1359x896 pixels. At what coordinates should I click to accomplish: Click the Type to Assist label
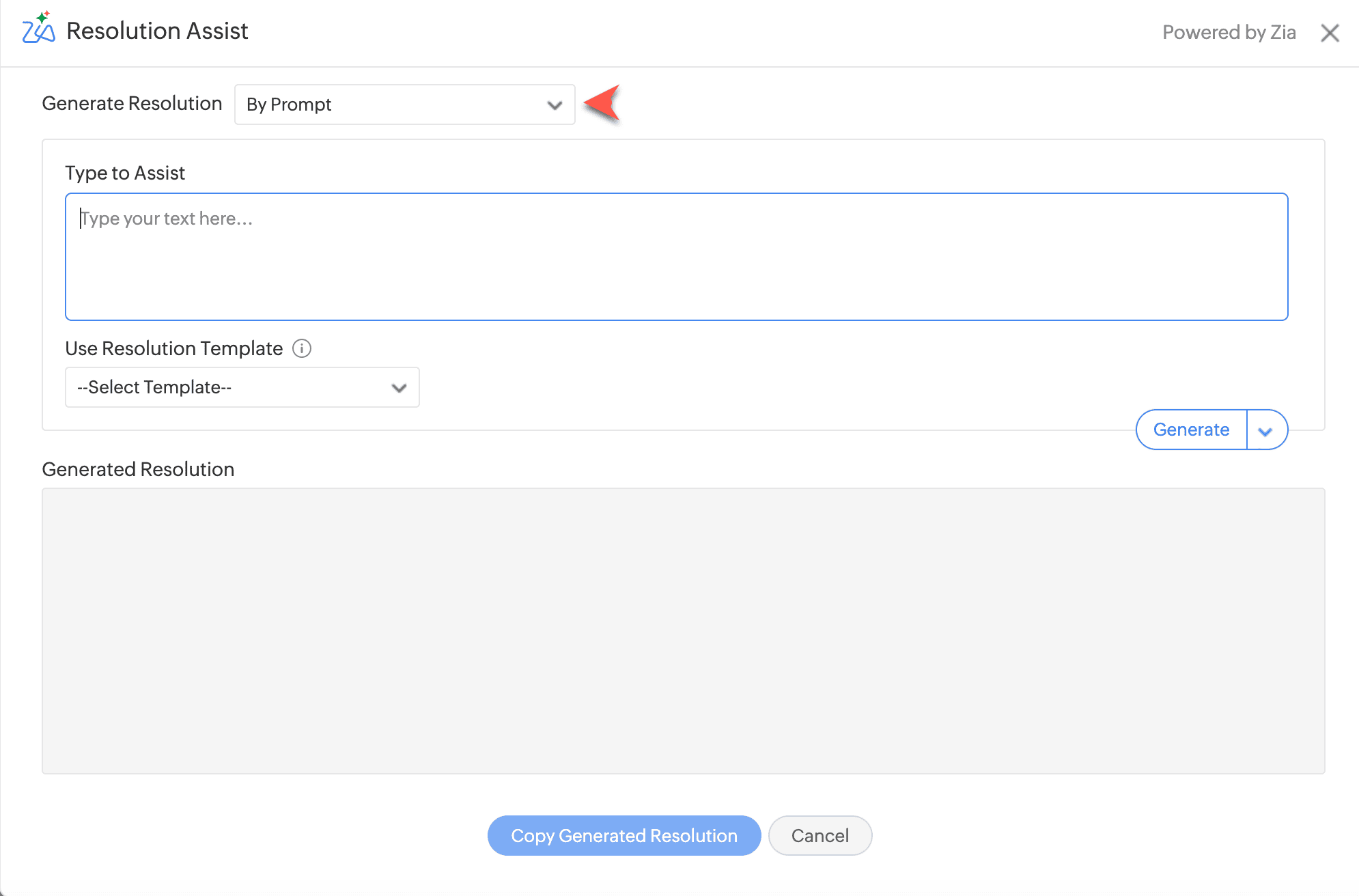coord(125,173)
